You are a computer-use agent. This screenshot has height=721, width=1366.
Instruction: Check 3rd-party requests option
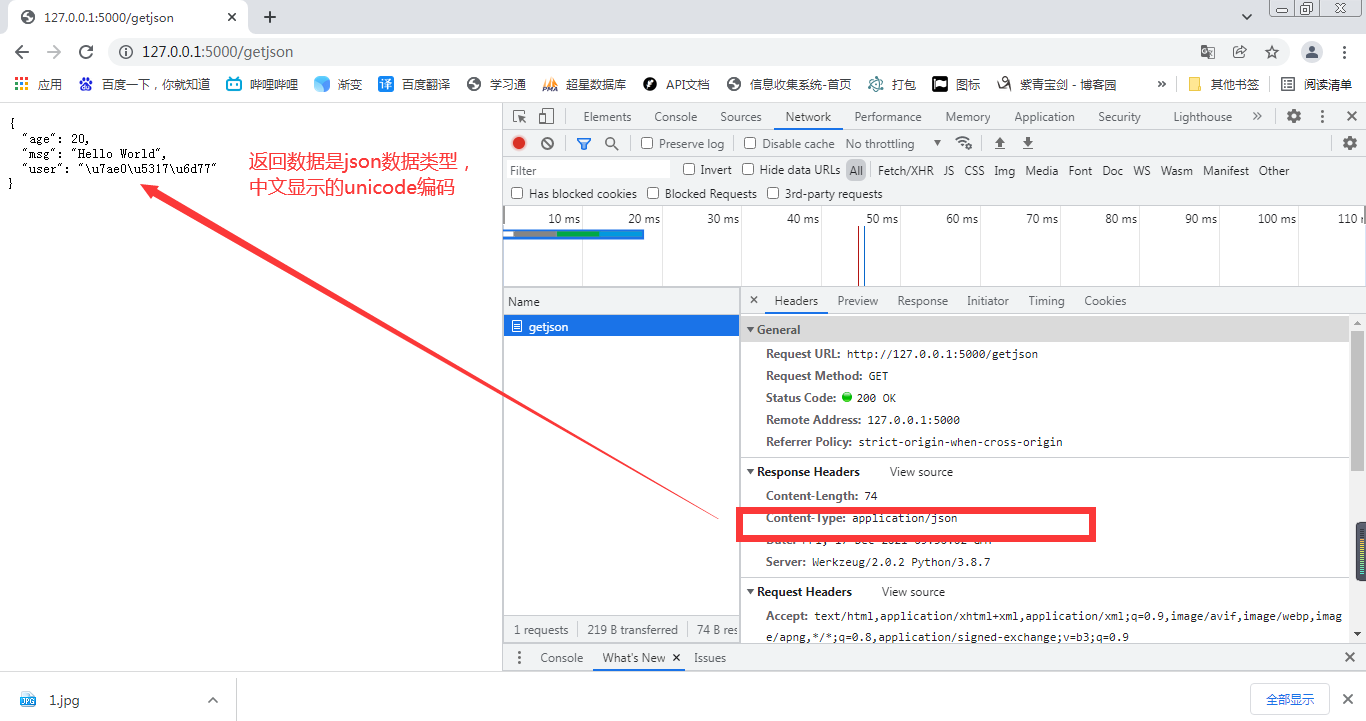pyautogui.click(x=773, y=193)
